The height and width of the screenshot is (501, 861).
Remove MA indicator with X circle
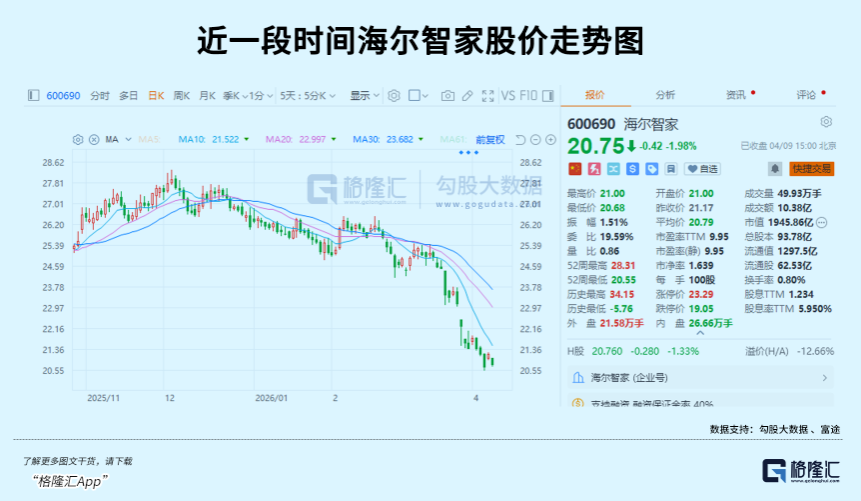coord(94,140)
